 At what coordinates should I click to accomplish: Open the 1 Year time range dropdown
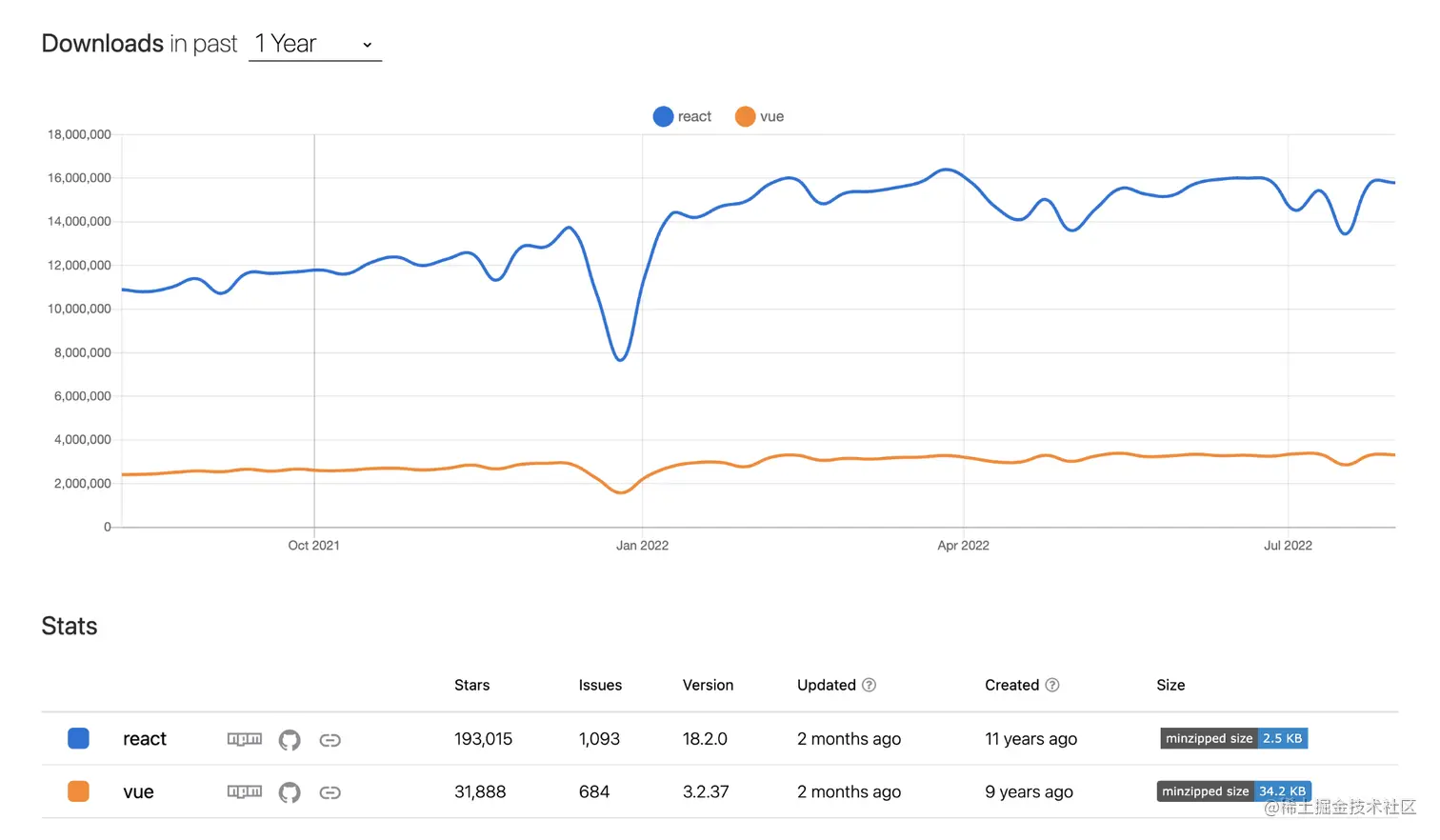click(314, 44)
